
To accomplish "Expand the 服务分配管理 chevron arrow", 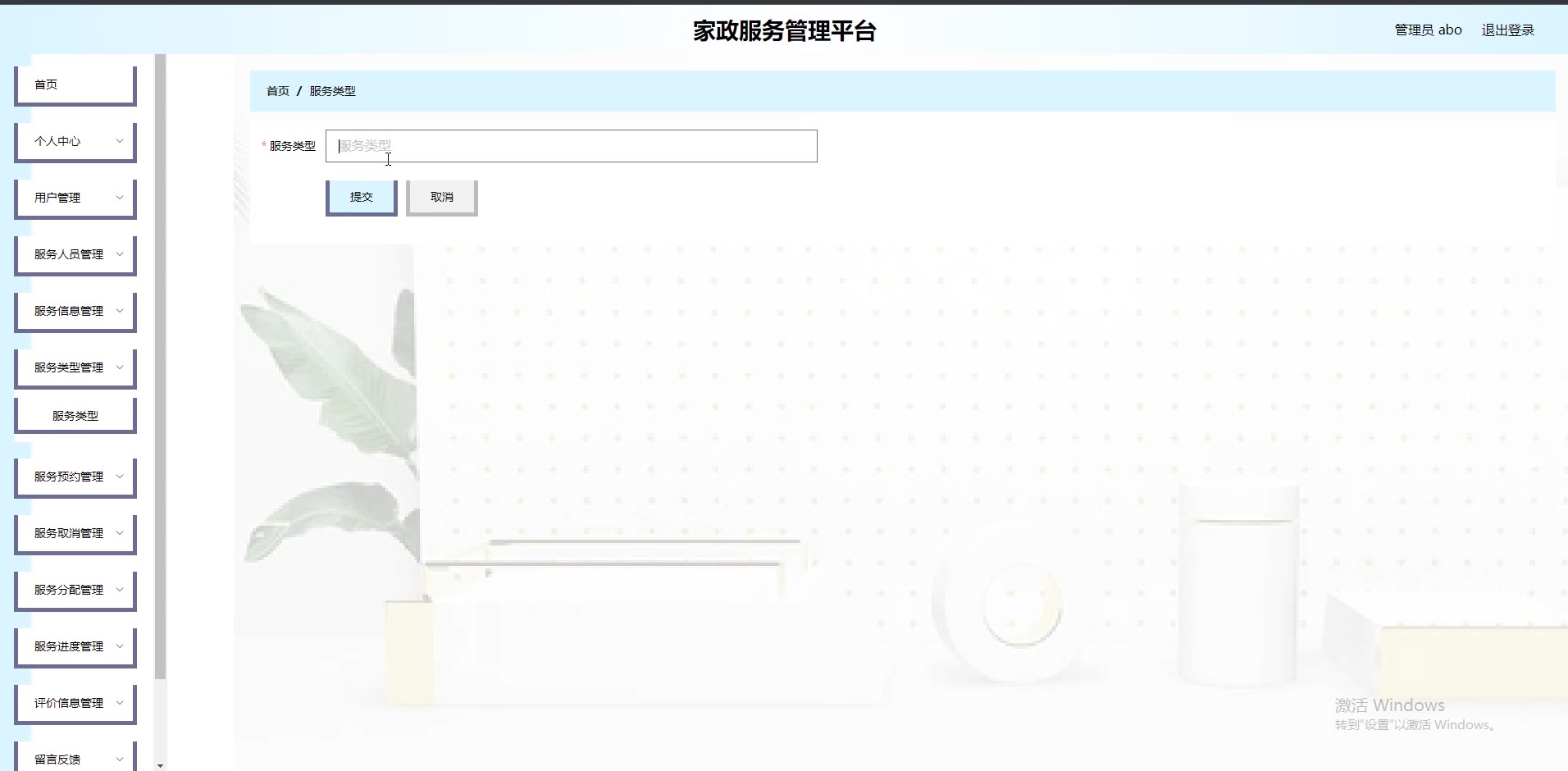I will click(x=120, y=590).
